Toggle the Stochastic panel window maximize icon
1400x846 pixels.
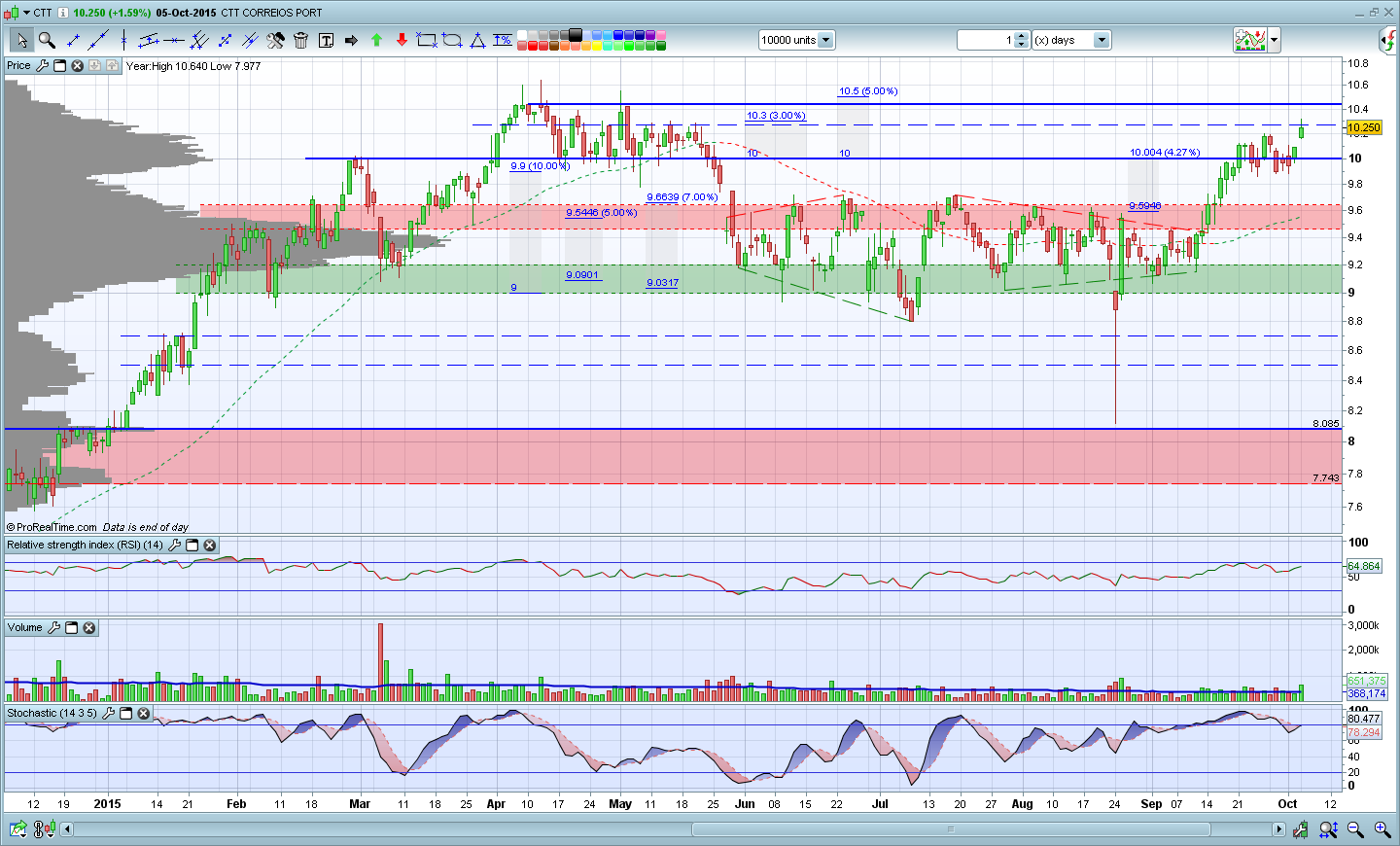(x=125, y=714)
